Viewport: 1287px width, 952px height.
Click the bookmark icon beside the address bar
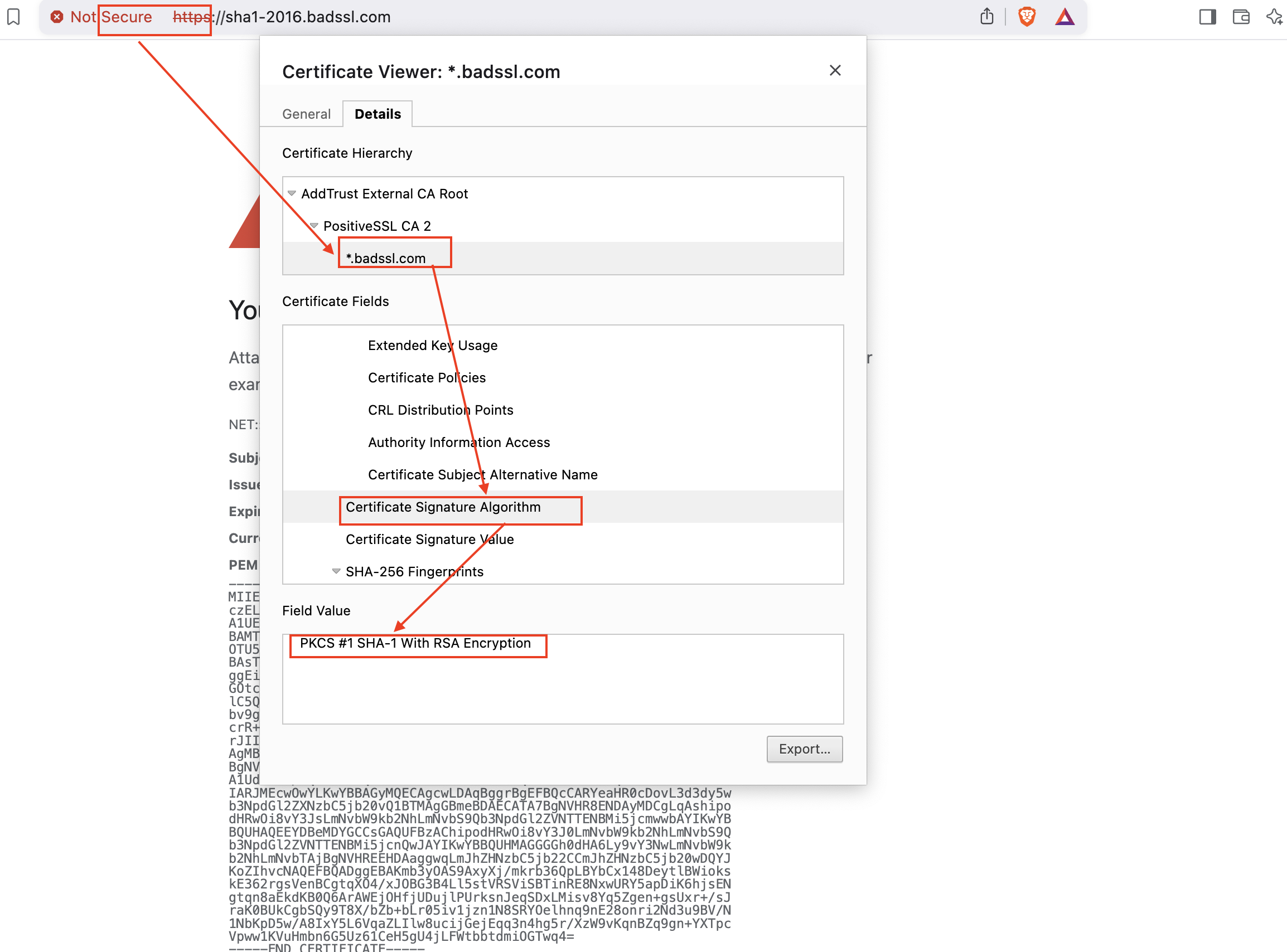point(14,17)
